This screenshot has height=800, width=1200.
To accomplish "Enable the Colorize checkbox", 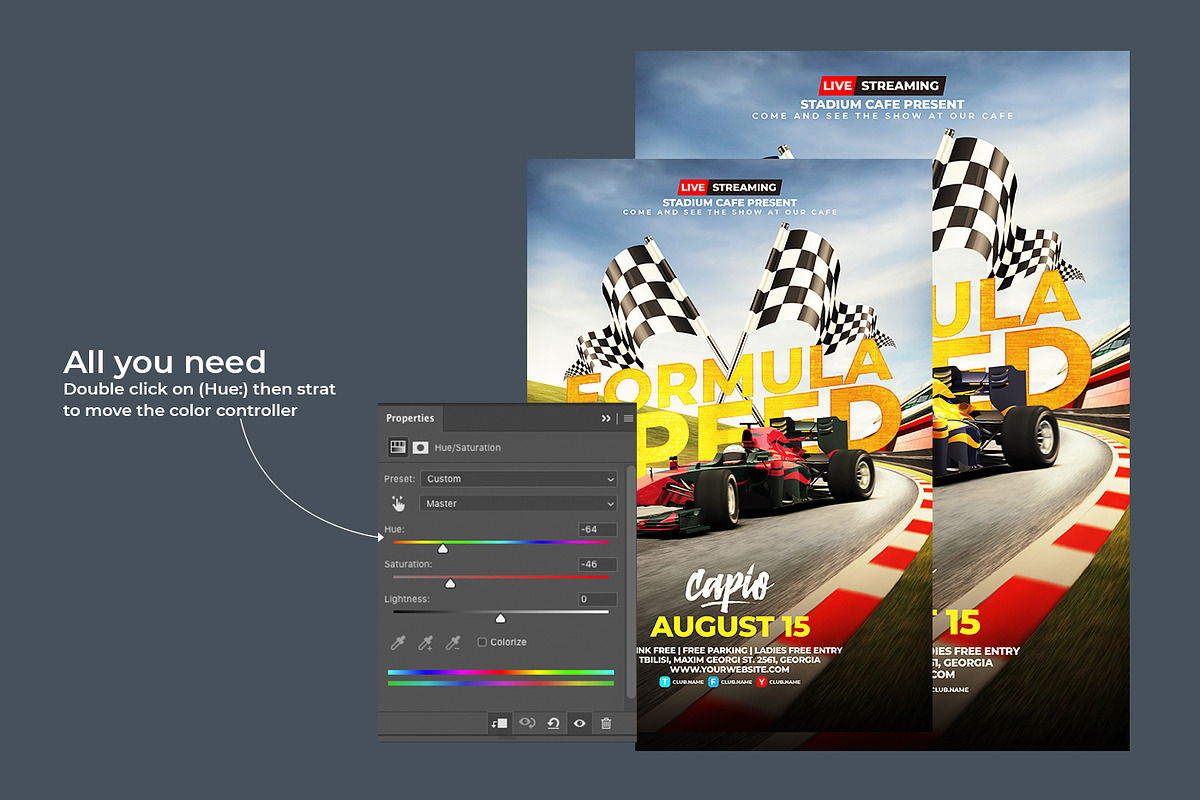I will (x=481, y=642).
